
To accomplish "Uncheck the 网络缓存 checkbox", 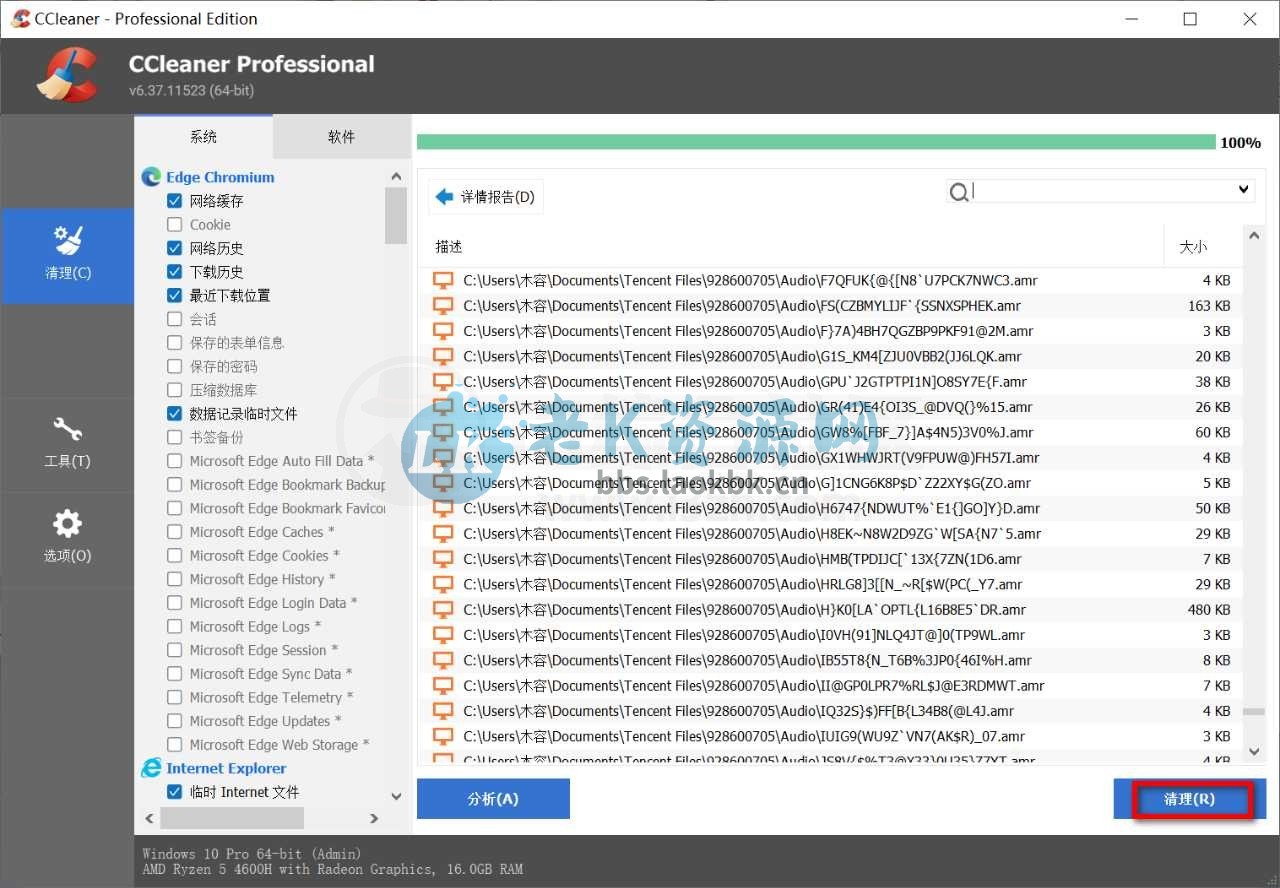I will click(x=175, y=201).
